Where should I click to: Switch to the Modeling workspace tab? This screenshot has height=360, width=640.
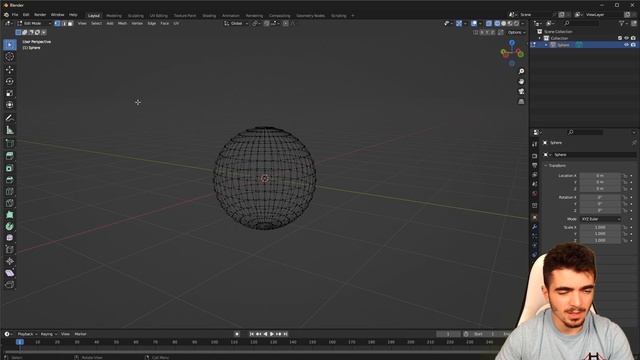114,16
